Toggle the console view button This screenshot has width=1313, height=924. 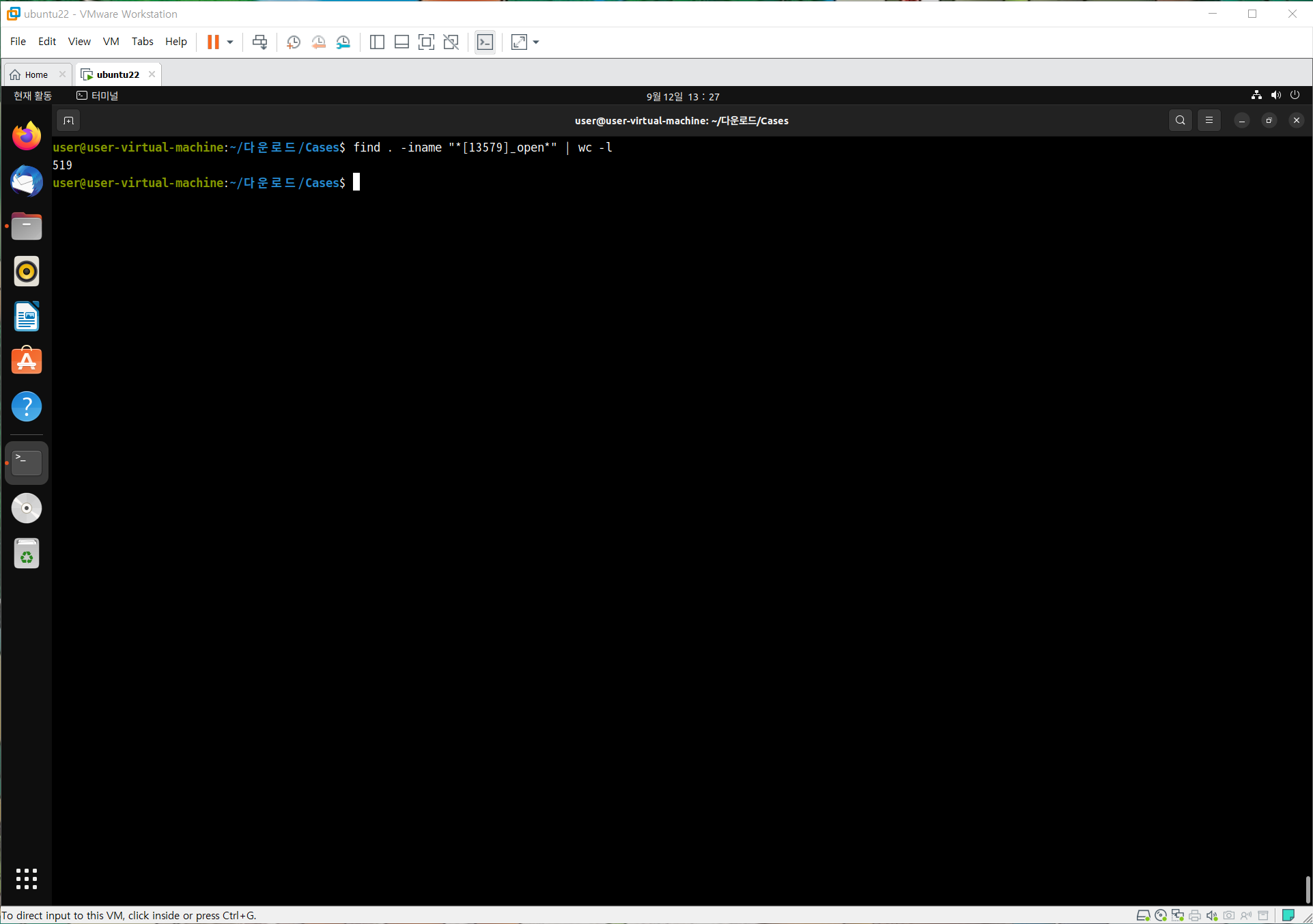click(485, 42)
